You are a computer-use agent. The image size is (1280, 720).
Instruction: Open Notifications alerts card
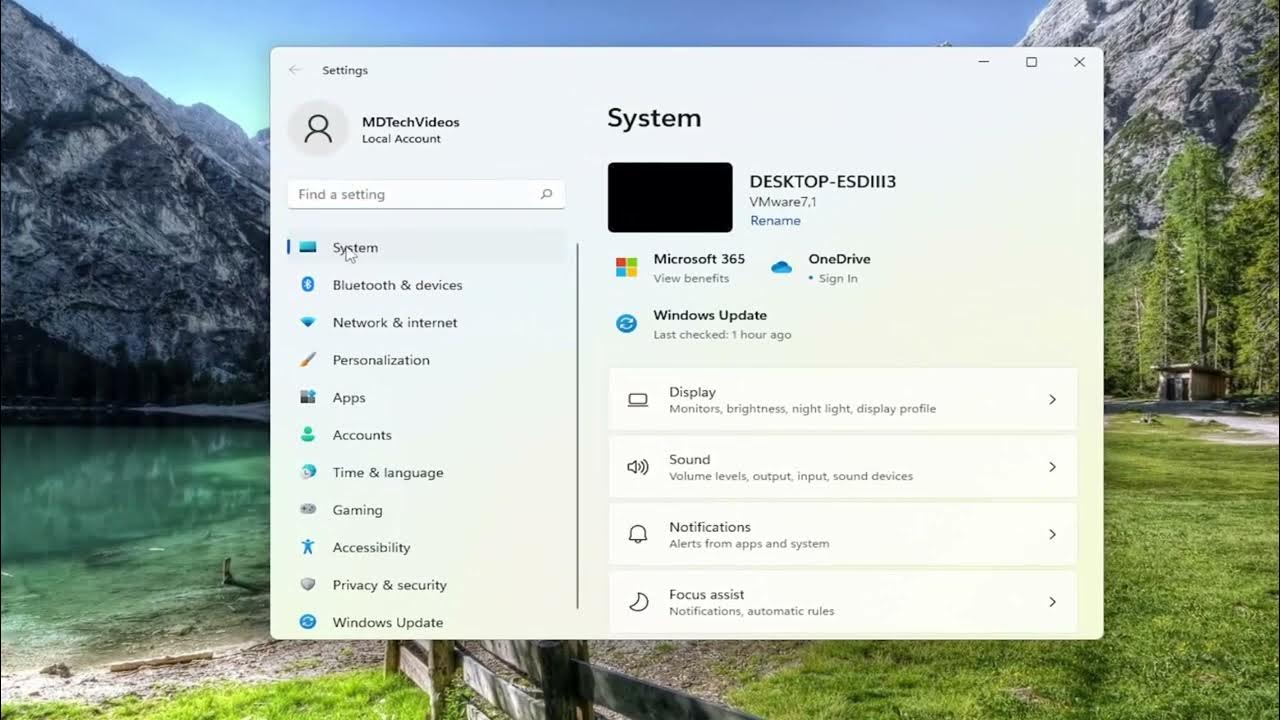tap(843, 534)
